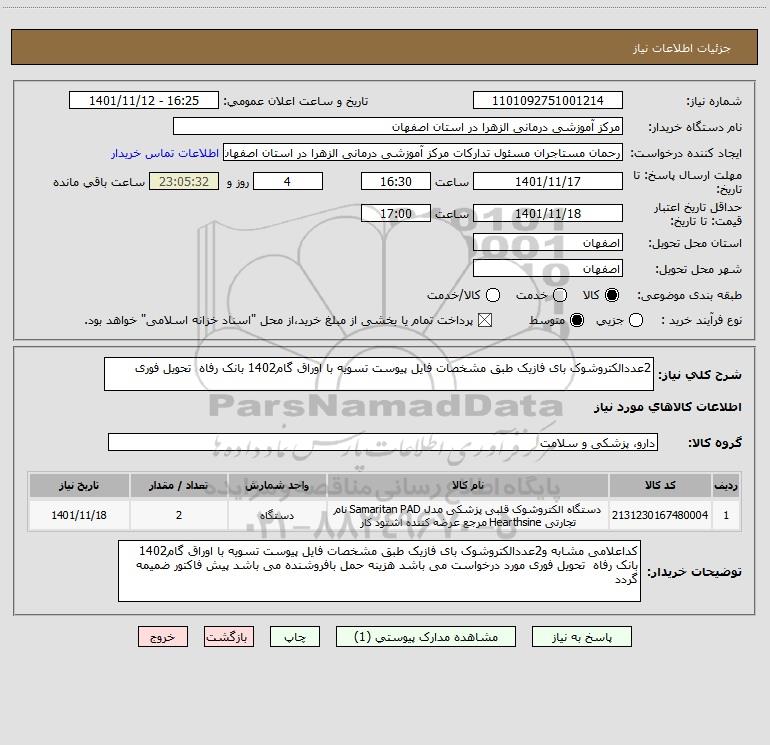Click نوع فرآیند خرید label
Viewport: 770px width, 745px height.
coord(701,320)
